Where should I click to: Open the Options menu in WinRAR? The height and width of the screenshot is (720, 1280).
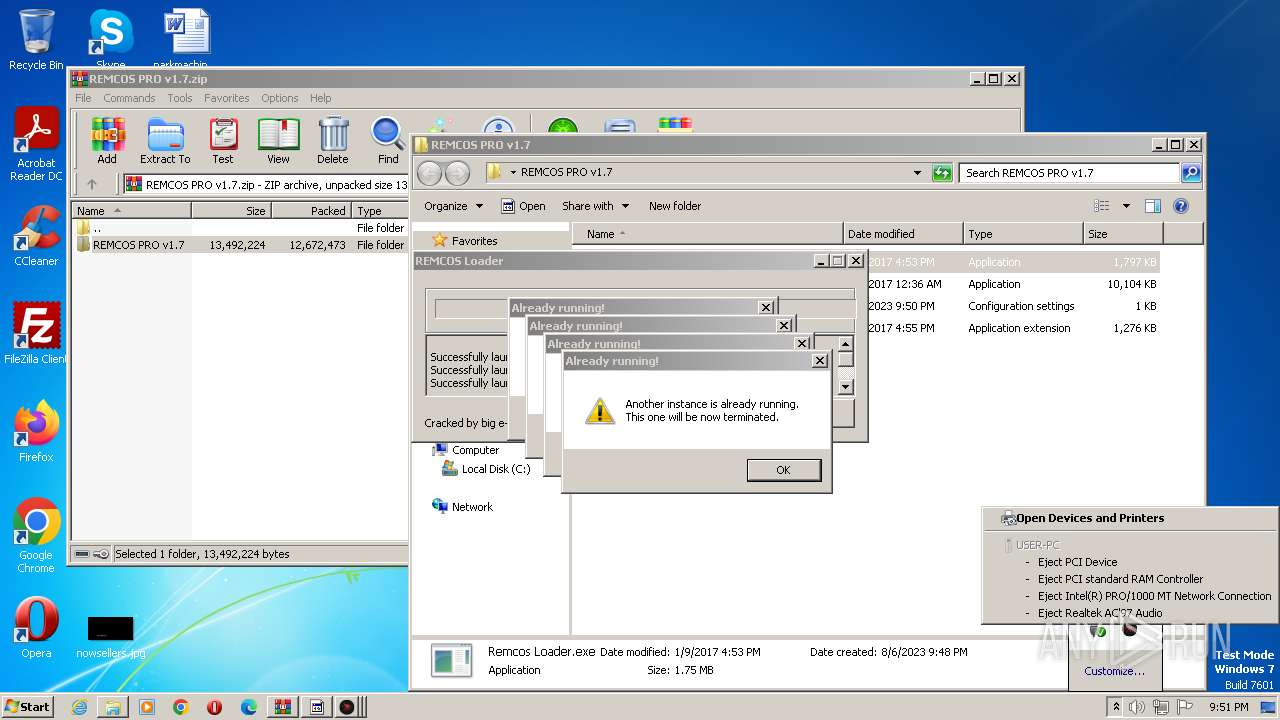tap(280, 98)
